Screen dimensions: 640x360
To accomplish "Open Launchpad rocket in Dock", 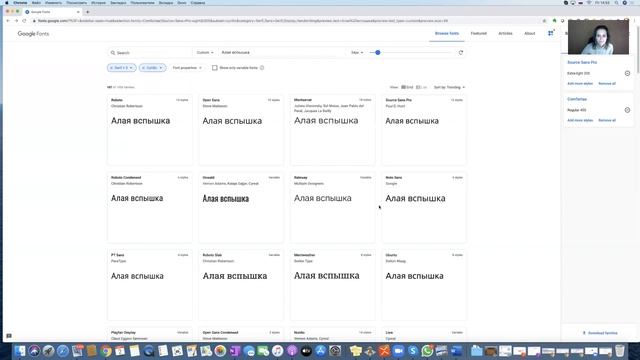I will click(48, 351).
